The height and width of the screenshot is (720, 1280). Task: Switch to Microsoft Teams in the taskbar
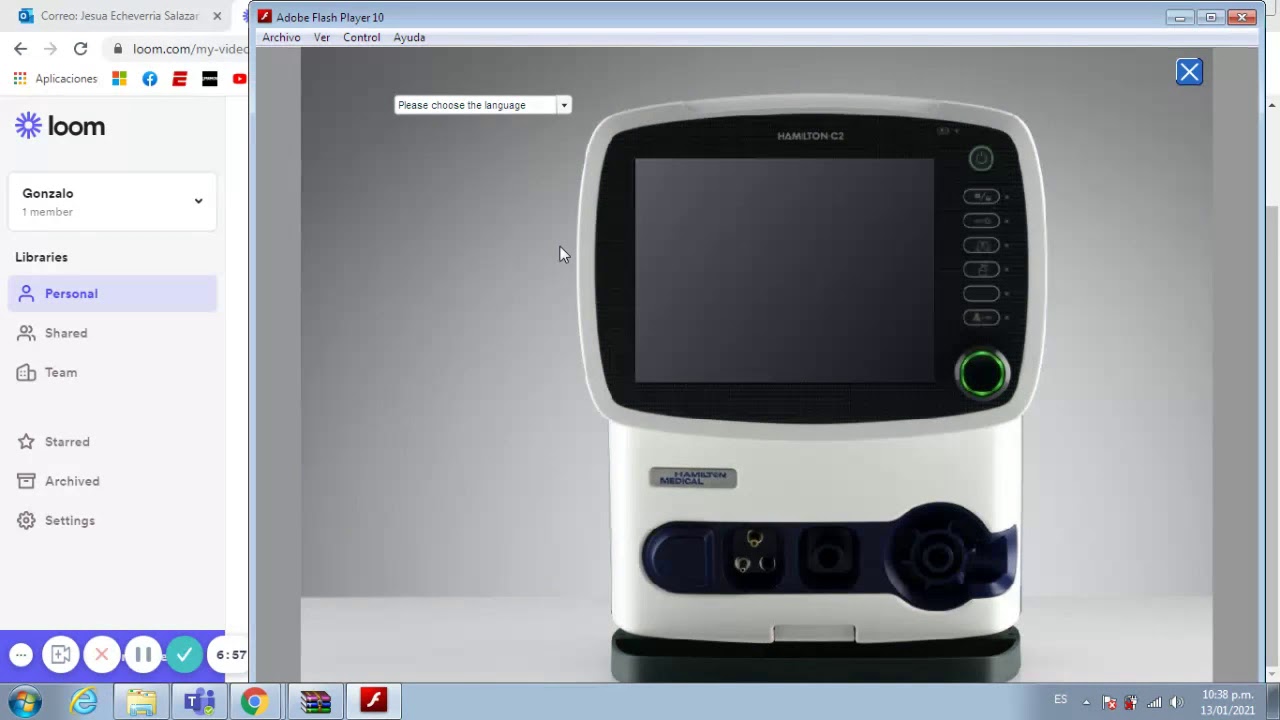[x=199, y=702]
